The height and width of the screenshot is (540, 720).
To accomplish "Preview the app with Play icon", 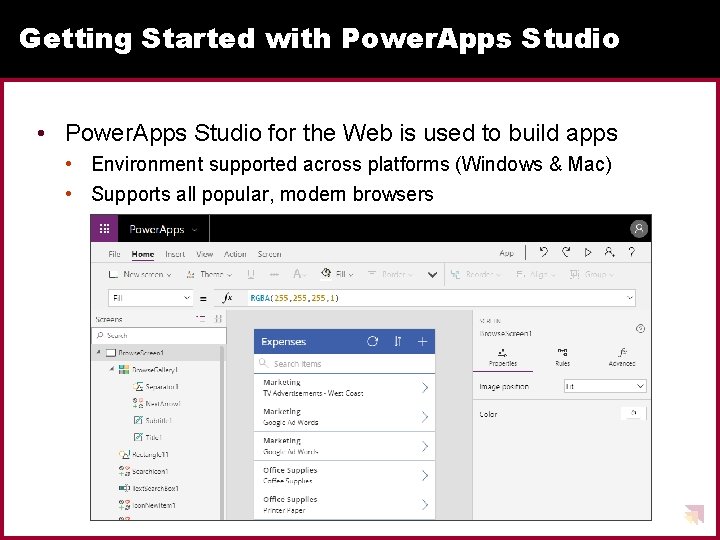I will point(588,252).
